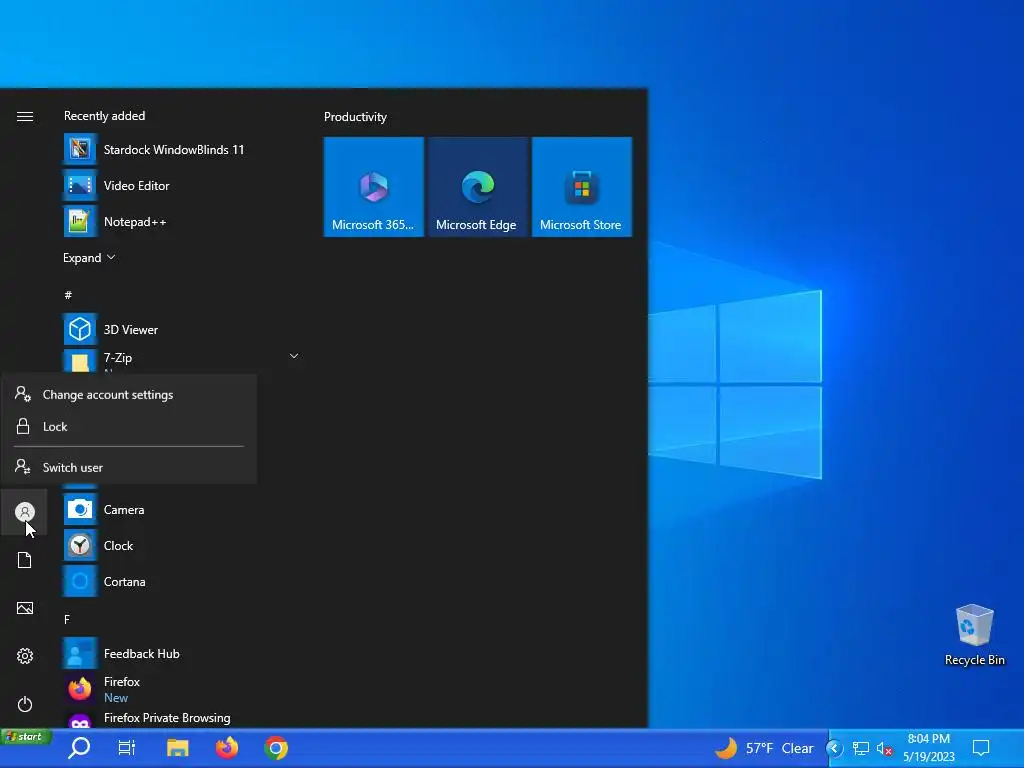Click the taskbar Search magnifier
The image size is (1024, 768).
point(79,748)
